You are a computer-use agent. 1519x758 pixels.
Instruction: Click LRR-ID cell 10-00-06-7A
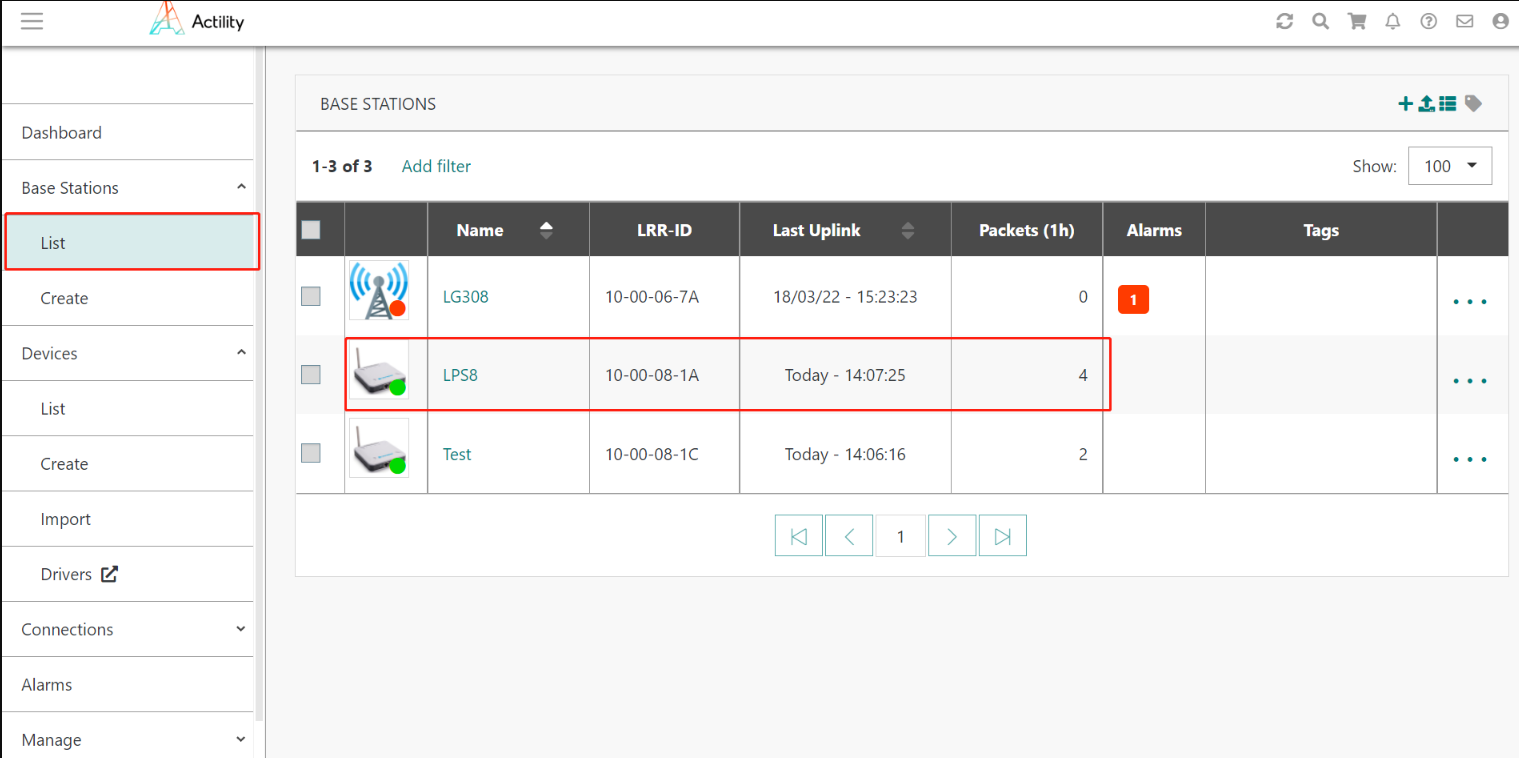click(652, 297)
